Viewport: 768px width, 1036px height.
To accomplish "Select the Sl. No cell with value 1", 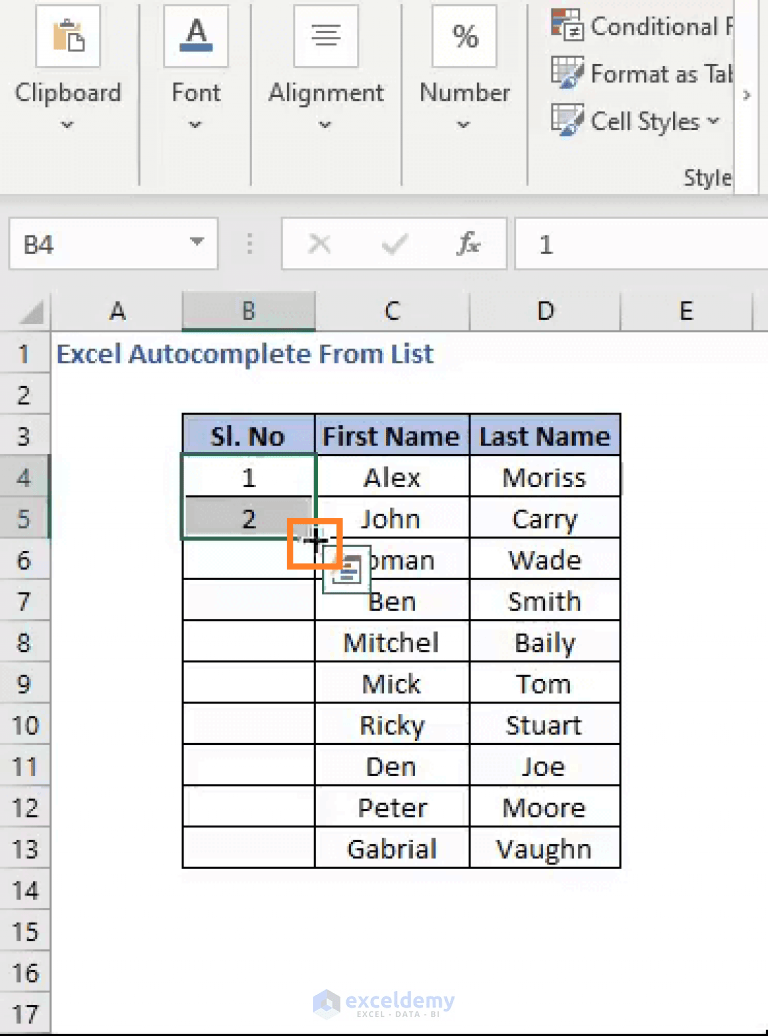I will click(x=249, y=477).
